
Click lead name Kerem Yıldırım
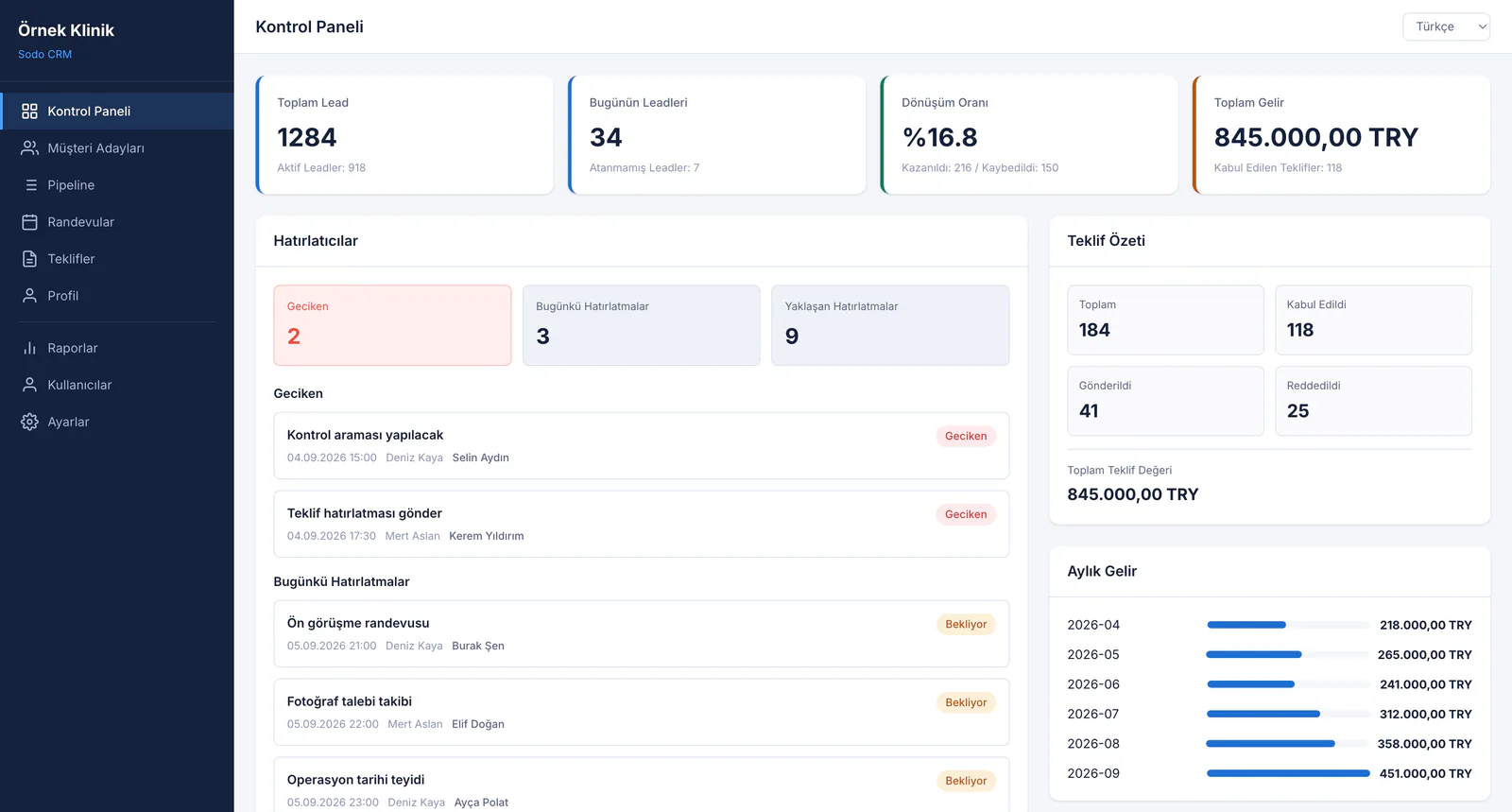[486, 536]
